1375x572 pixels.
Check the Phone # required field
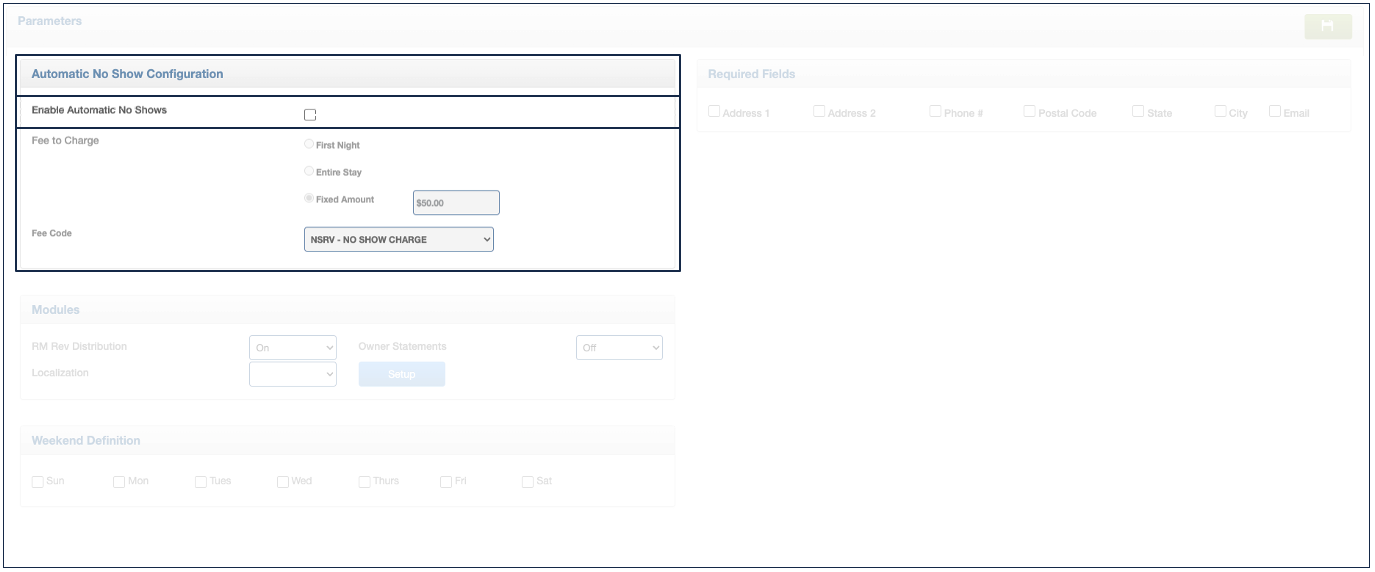pos(935,112)
